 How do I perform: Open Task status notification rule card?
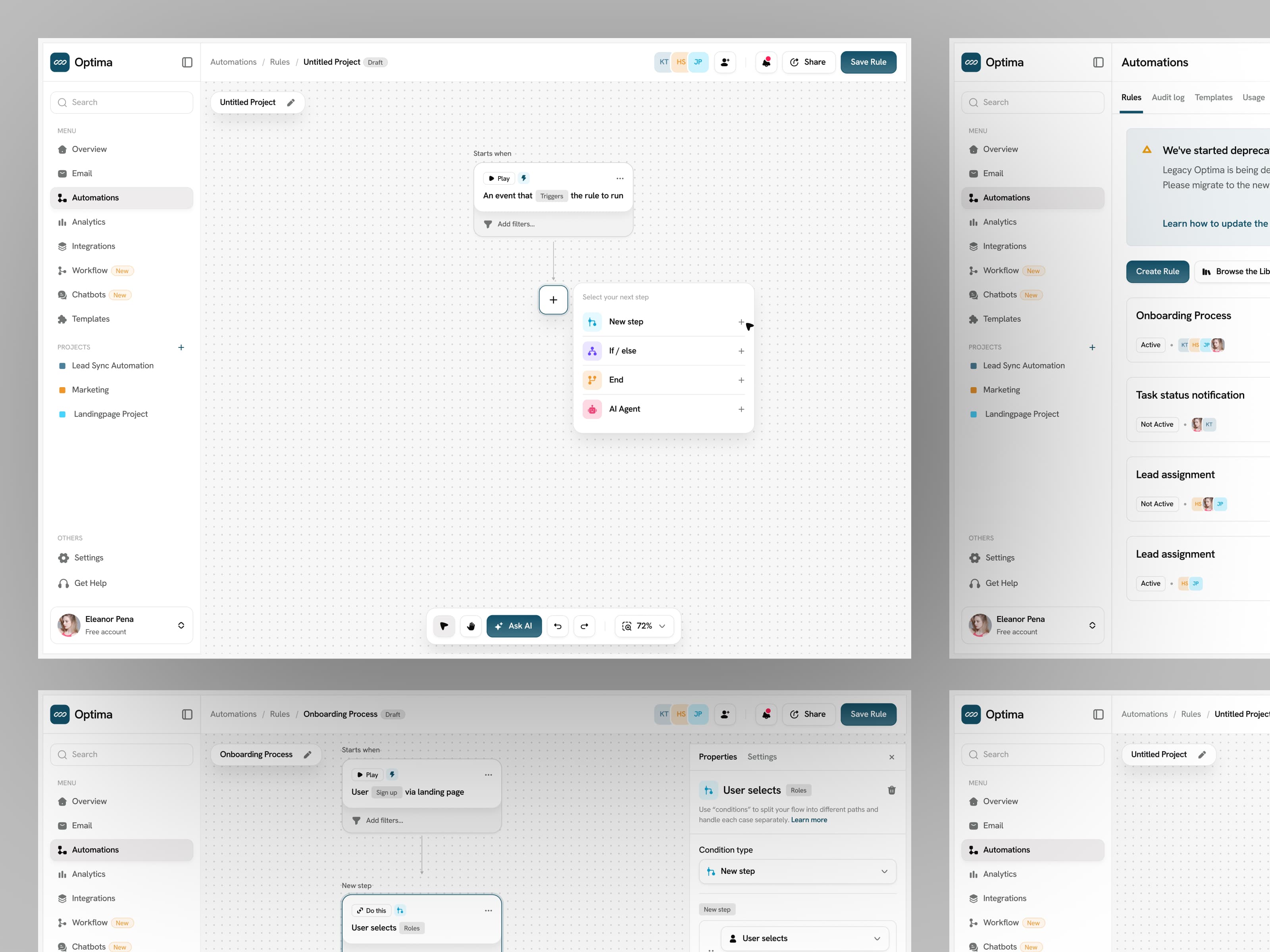pos(1198,409)
